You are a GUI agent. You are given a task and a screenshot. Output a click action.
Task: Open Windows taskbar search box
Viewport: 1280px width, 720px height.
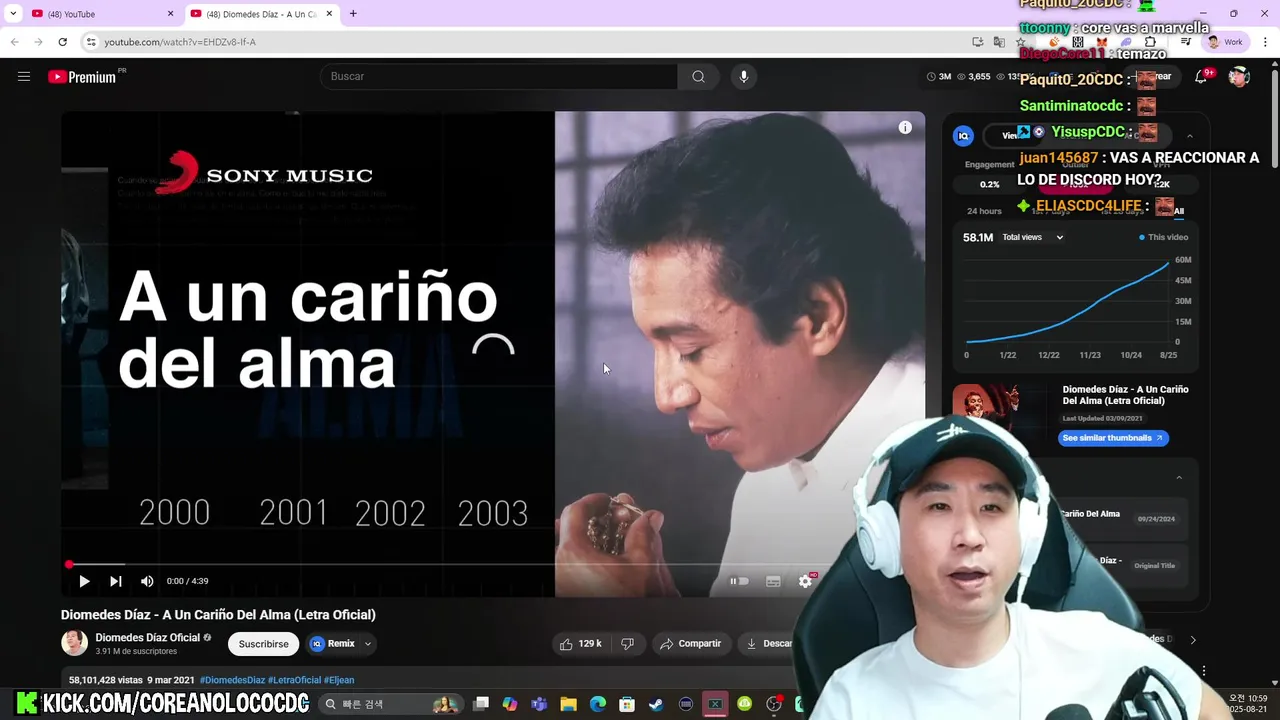[393, 704]
